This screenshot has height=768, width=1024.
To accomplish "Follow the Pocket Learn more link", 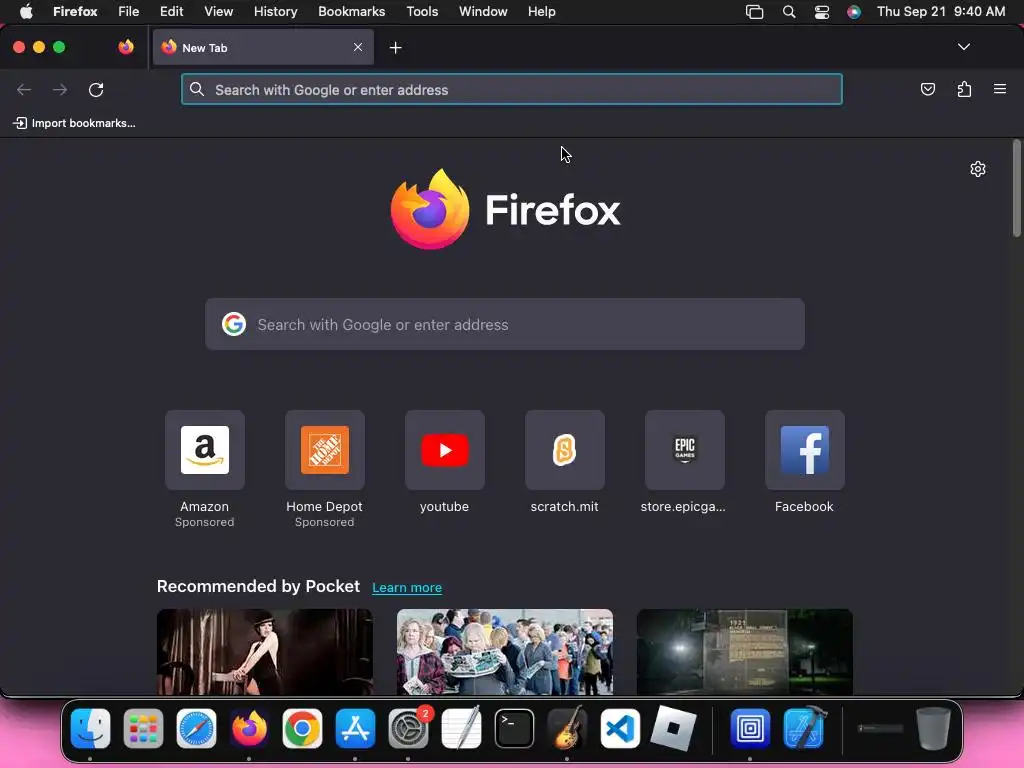I will point(407,587).
